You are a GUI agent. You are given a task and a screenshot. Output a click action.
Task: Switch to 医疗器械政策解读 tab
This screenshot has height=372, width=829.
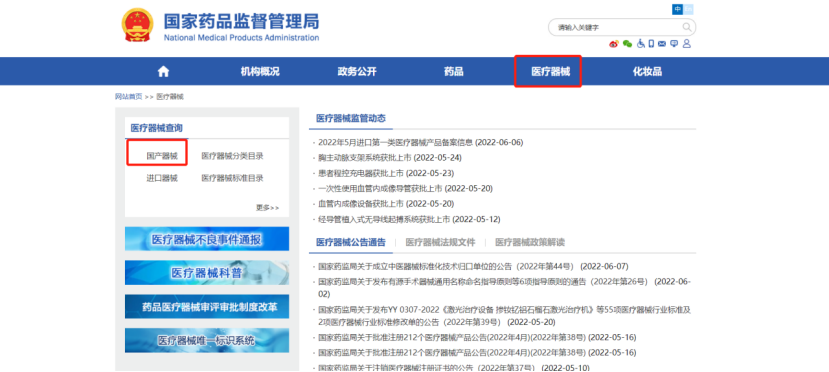pyautogui.click(x=530, y=243)
